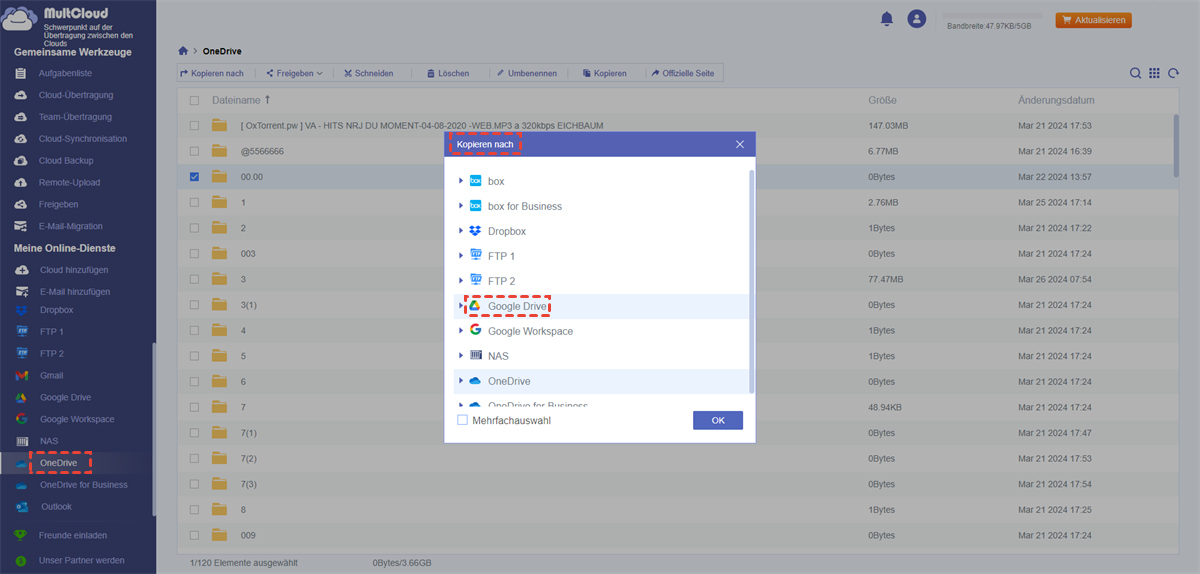Image resolution: width=1200 pixels, height=574 pixels.
Task: Click Kopieren nach in the toolbar
Action: [212, 73]
